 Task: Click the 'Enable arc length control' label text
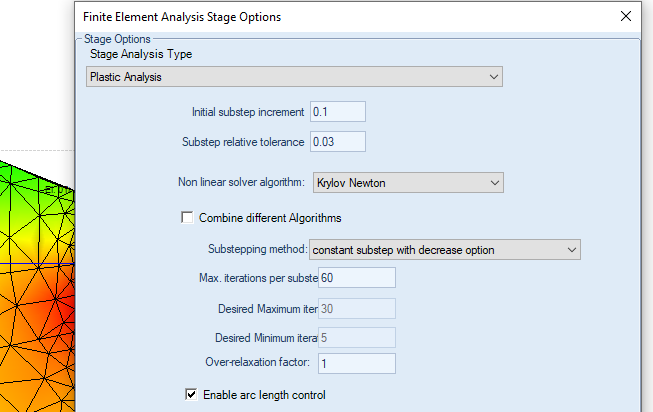pyautogui.click(x=264, y=395)
